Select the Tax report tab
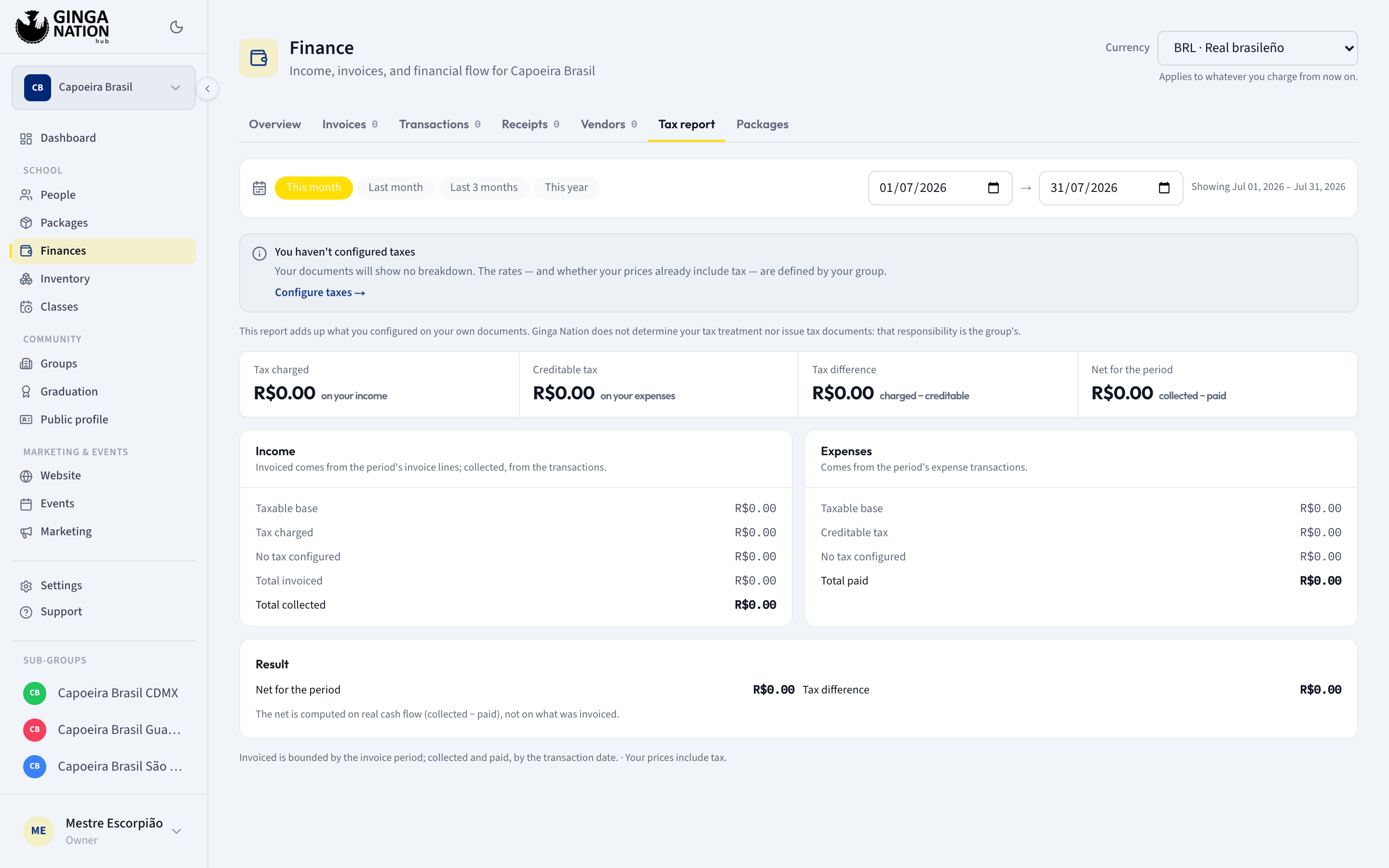 (x=686, y=124)
